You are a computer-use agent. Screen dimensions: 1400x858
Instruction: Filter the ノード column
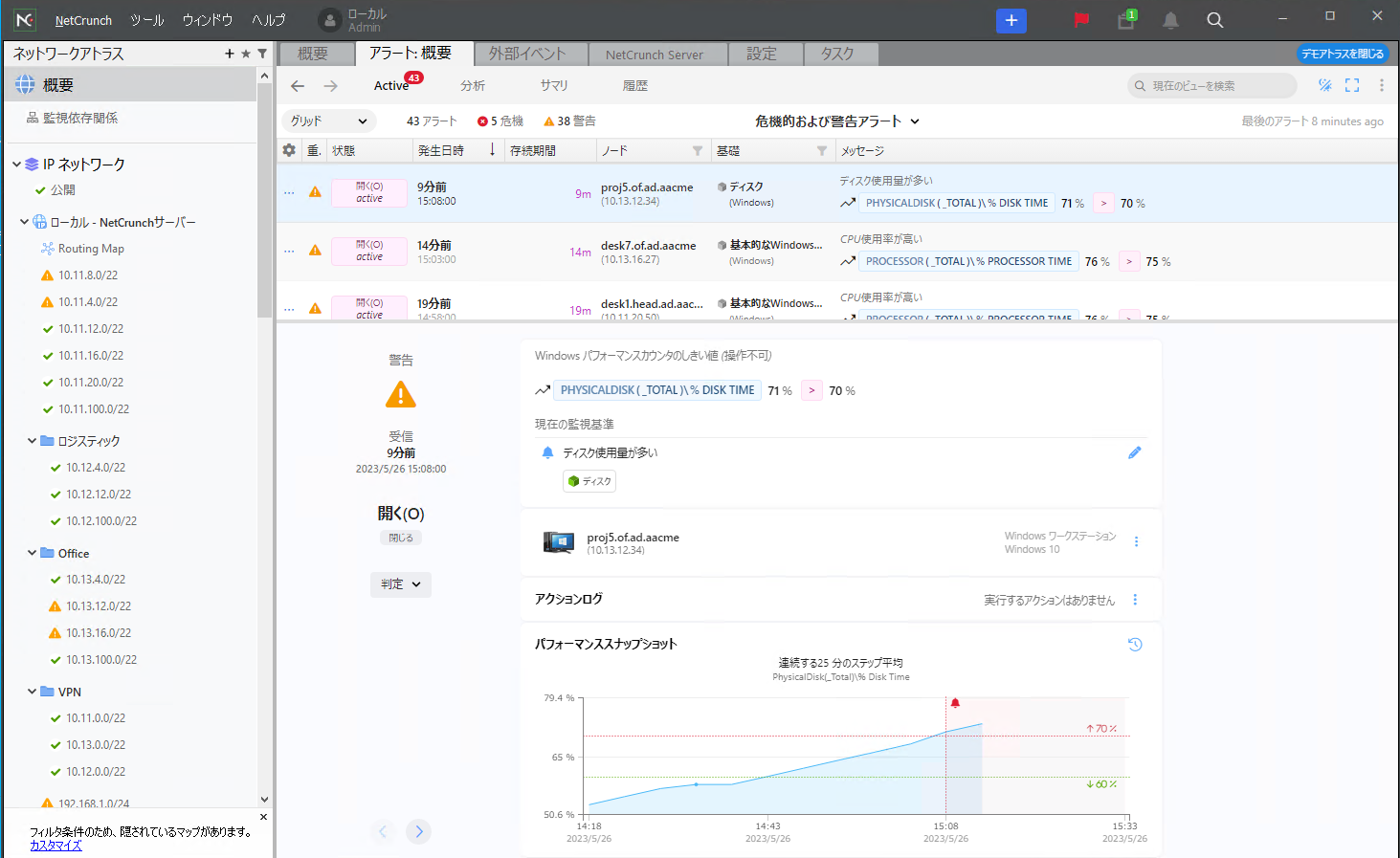(x=698, y=151)
